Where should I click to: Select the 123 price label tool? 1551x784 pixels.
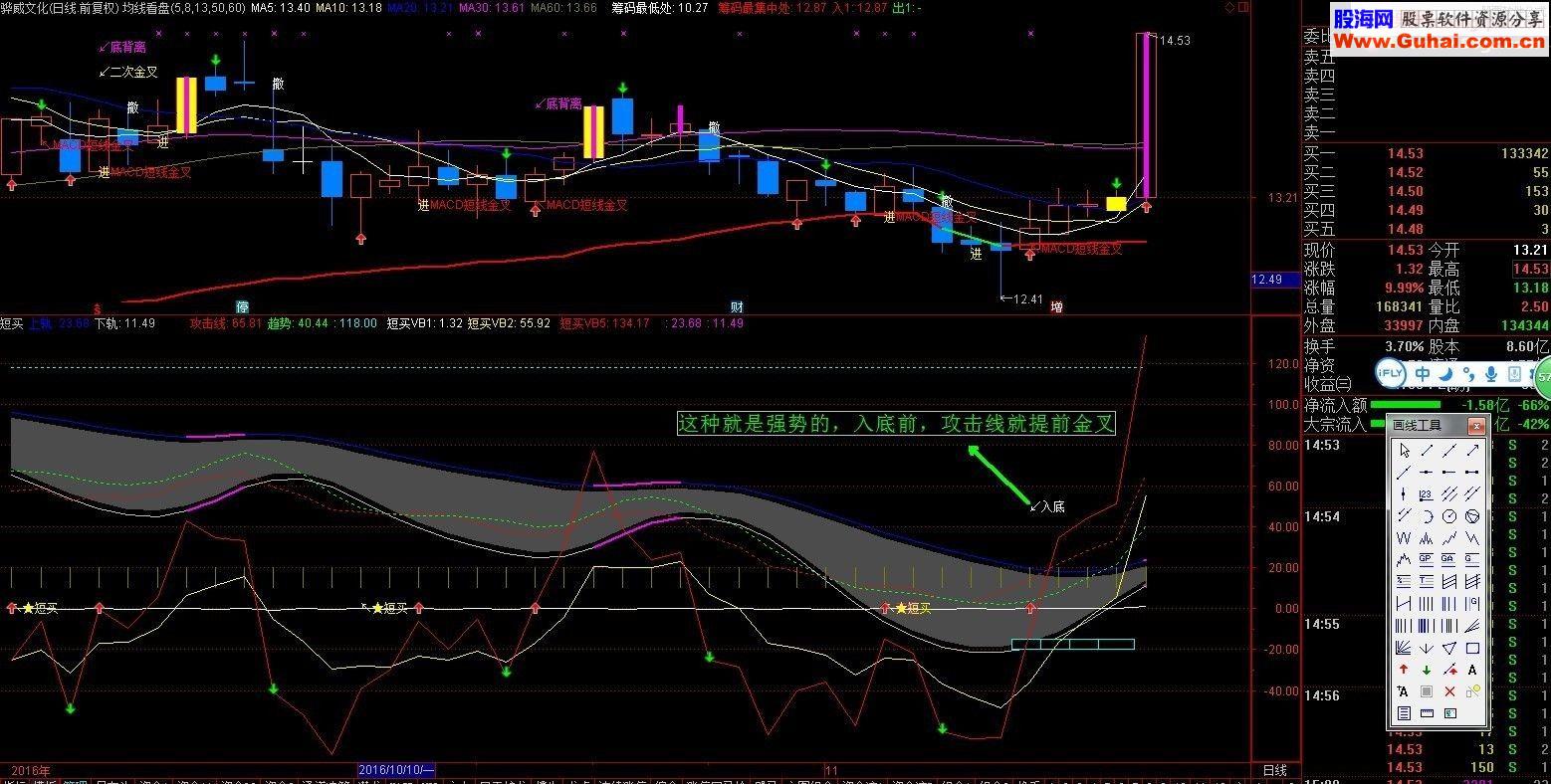(1427, 493)
